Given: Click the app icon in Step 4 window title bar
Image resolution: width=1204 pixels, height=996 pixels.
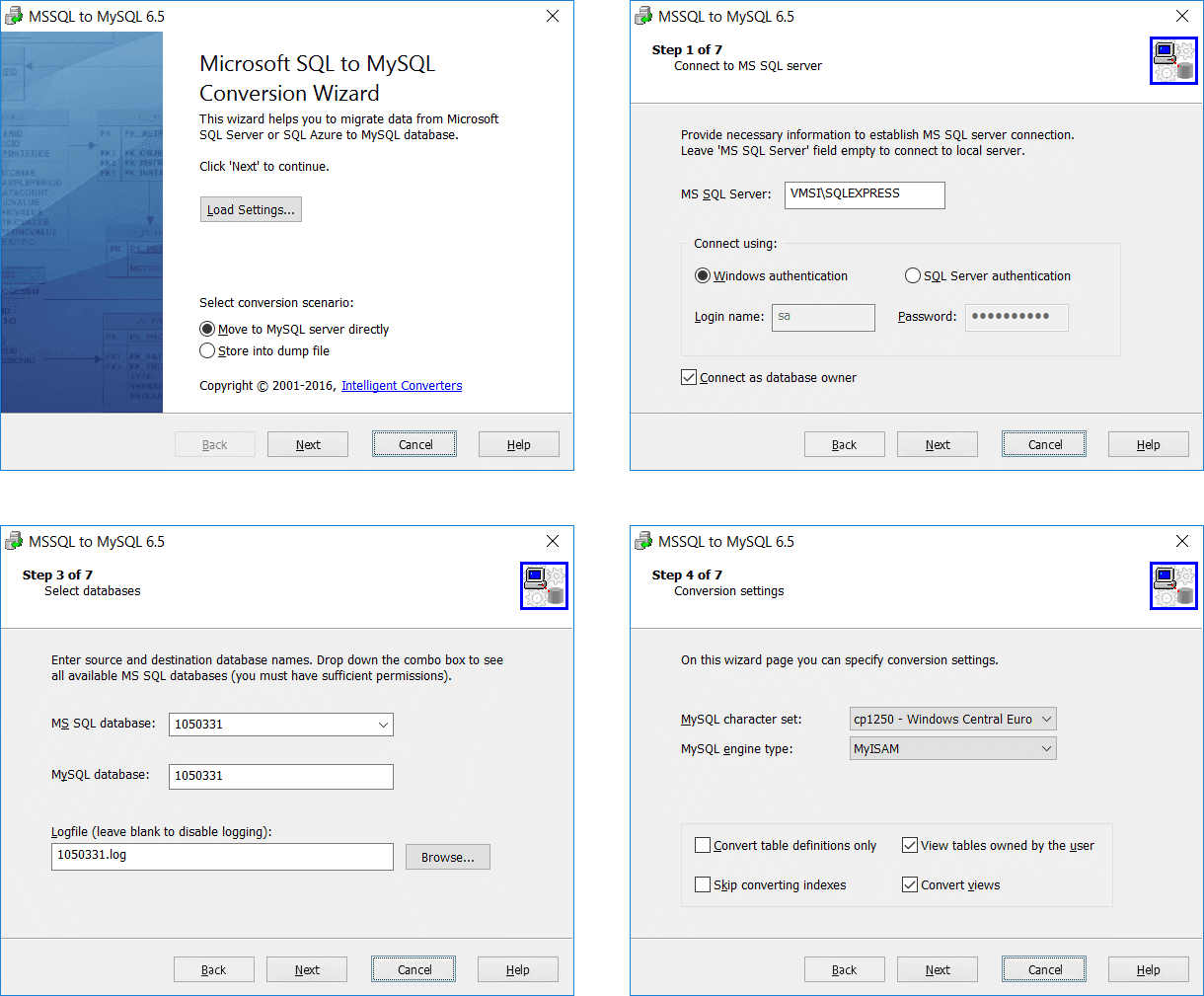Looking at the screenshot, I should (642, 541).
